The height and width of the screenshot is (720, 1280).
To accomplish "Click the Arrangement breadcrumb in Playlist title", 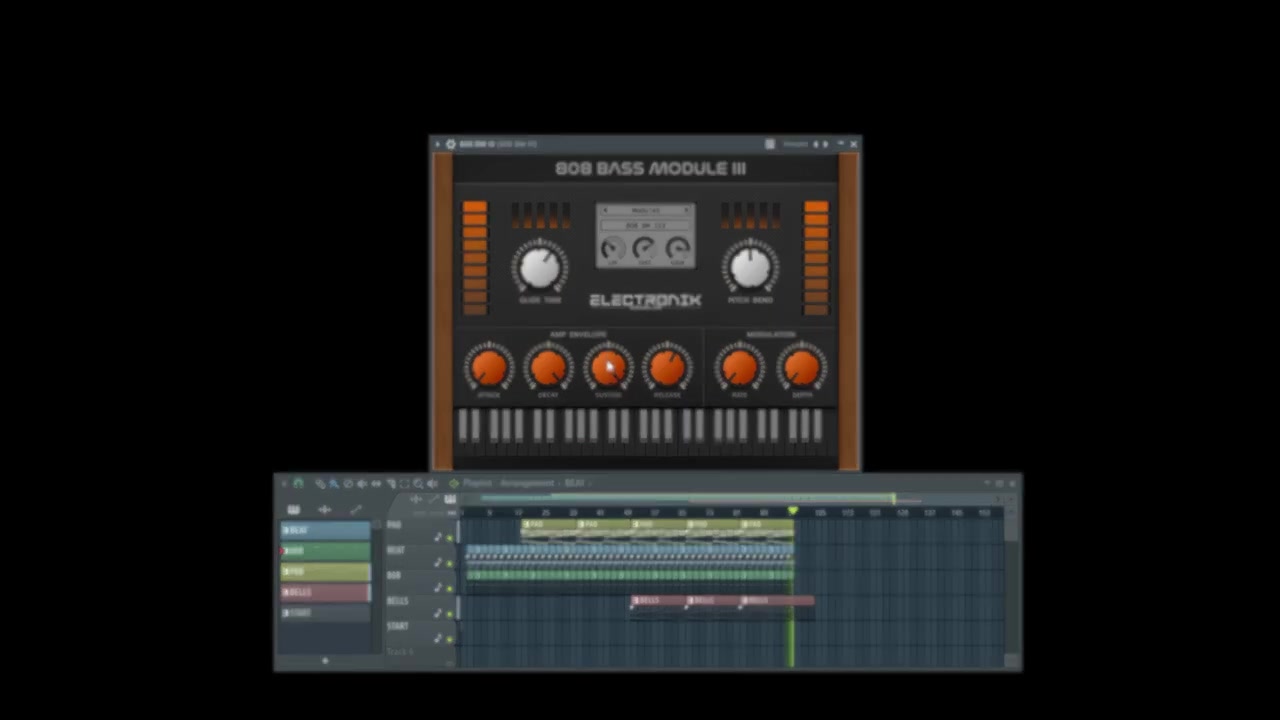I will [527, 484].
